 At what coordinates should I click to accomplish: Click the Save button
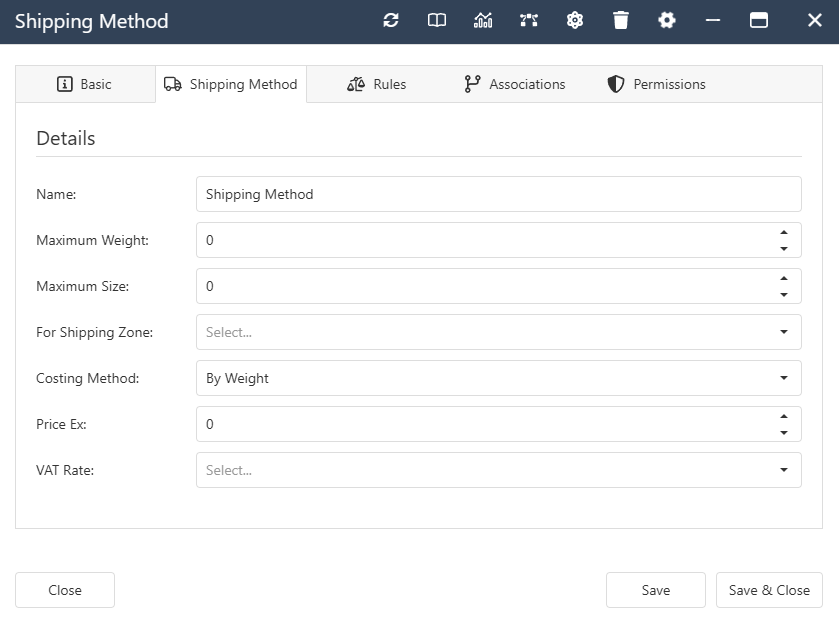[655, 590]
